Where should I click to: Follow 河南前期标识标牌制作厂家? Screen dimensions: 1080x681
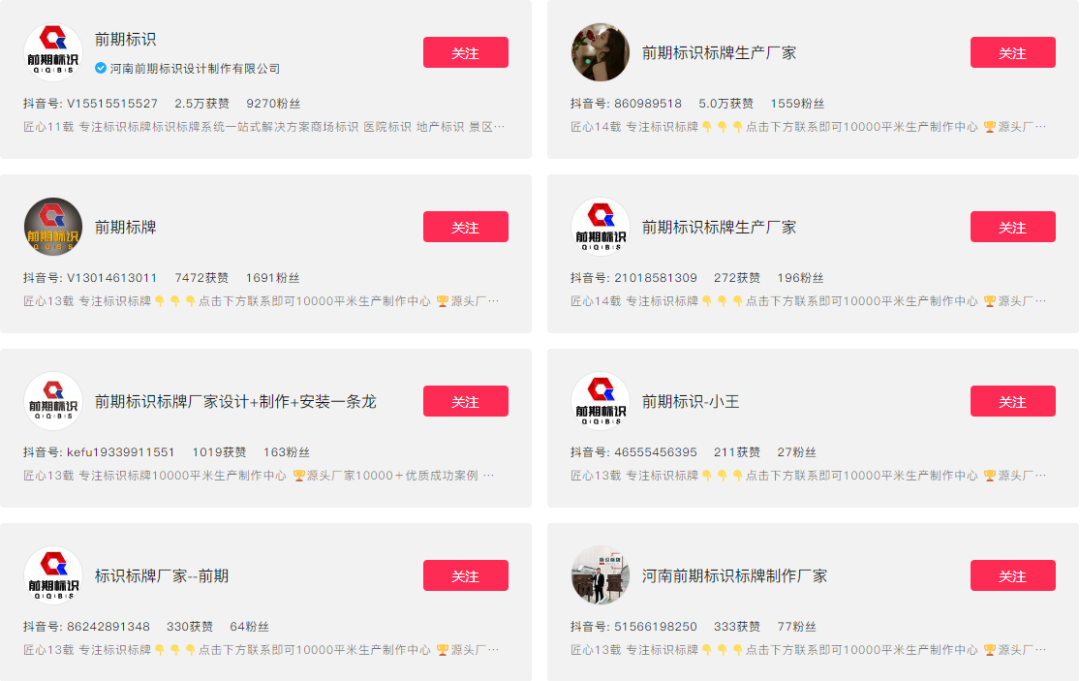[x=1013, y=575]
